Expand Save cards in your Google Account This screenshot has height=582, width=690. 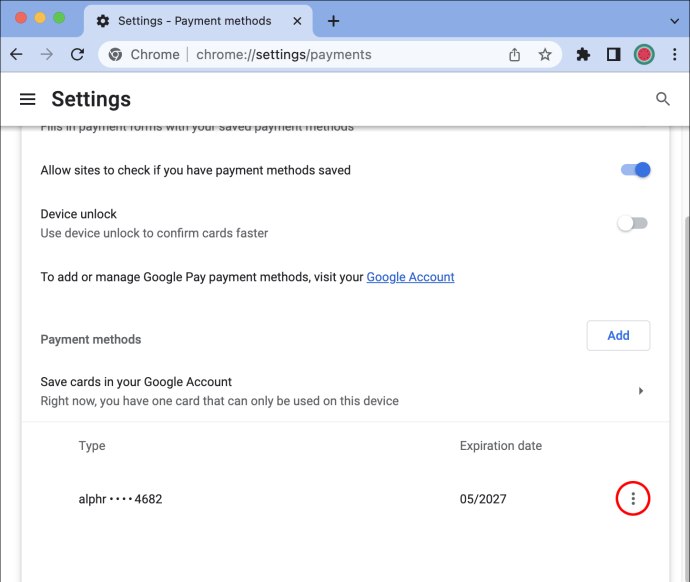pos(345,391)
